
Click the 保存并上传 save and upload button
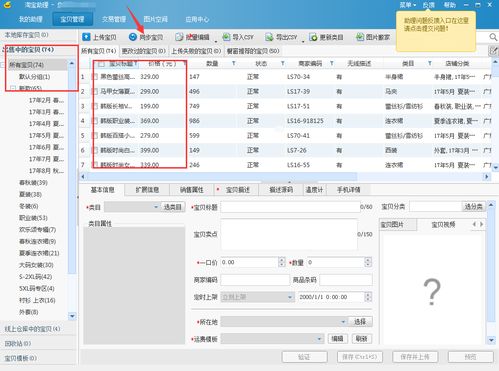tap(415, 357)
